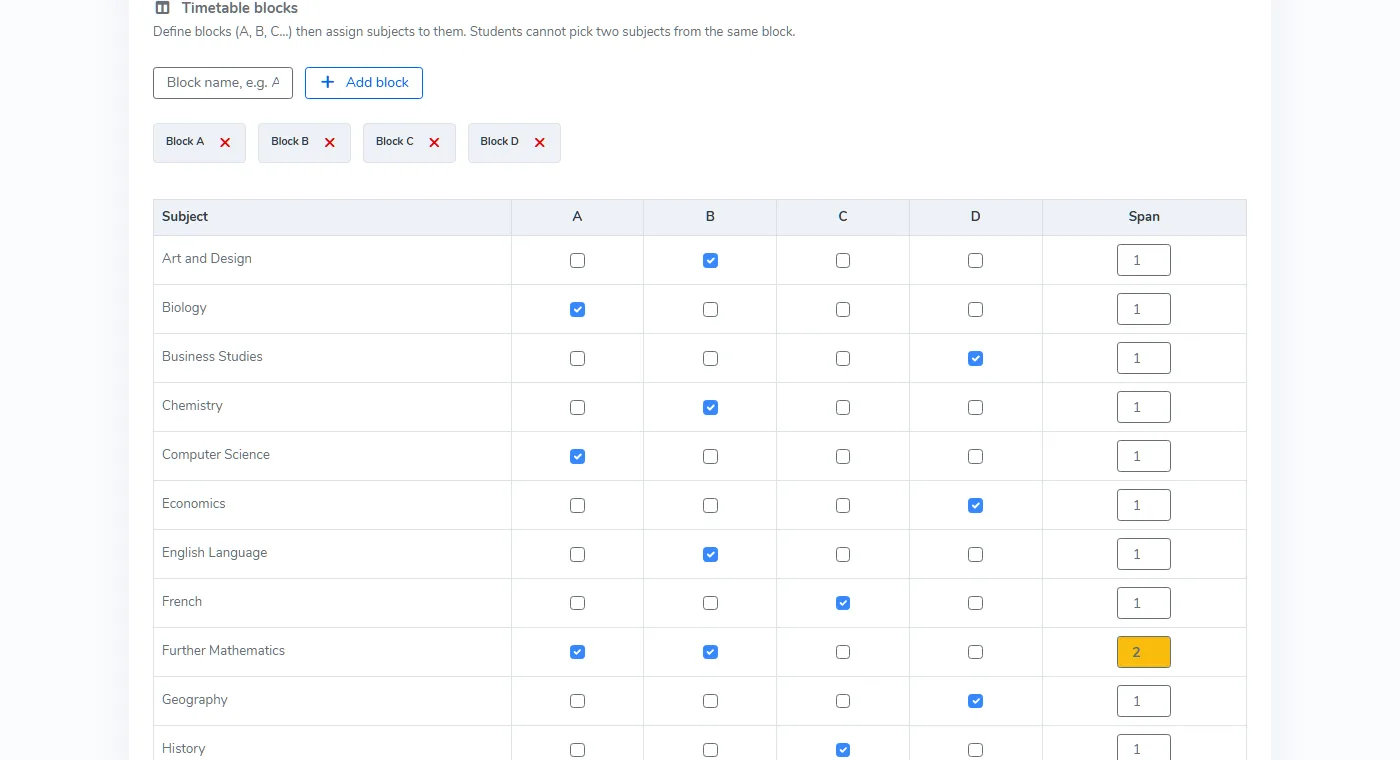Uncheck block B for English Language
The height and width of the screenshot is (760, 1400).
tap(710, 554)
